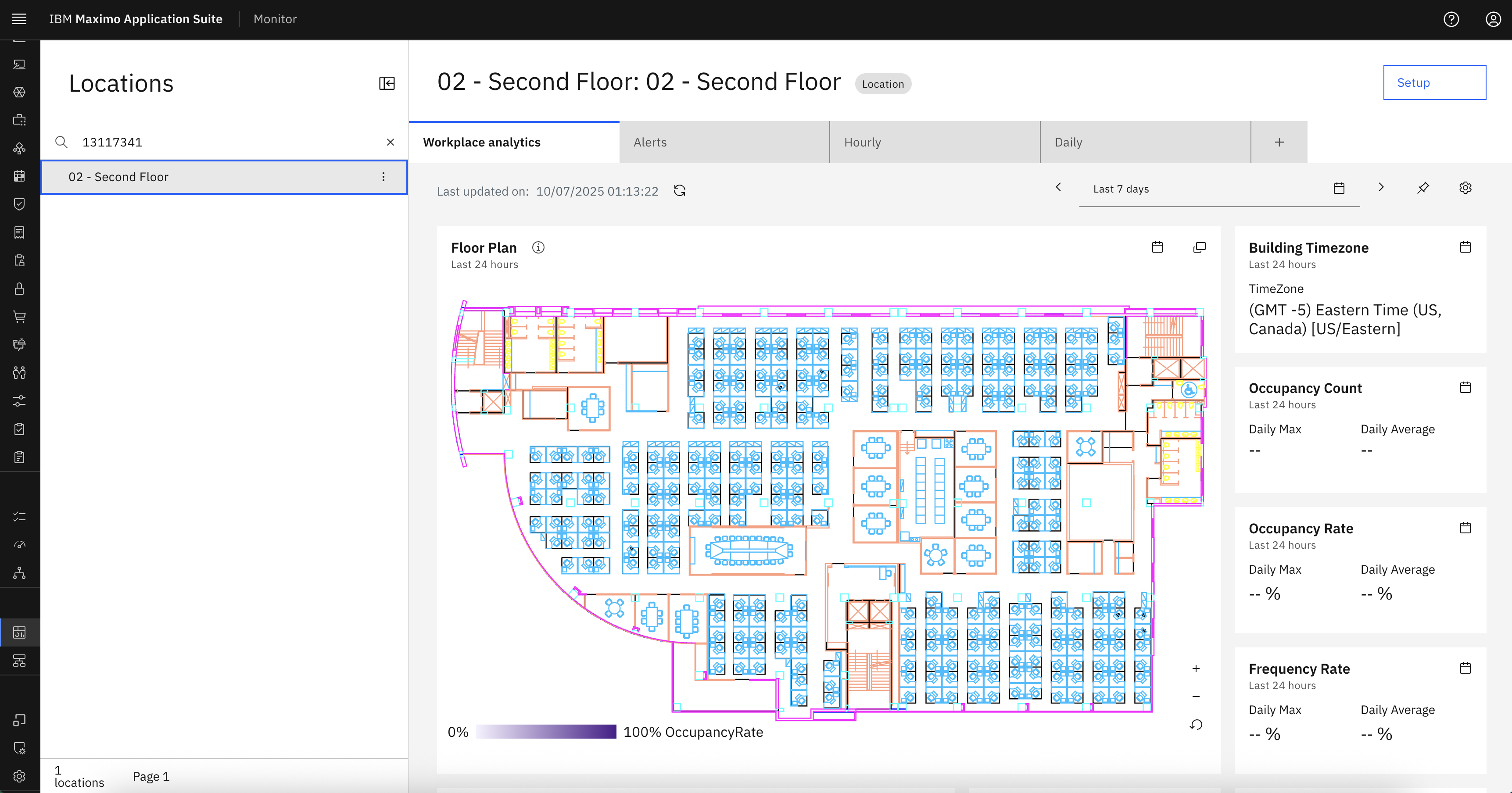Open Frequency Rate card calendar icon

[1465, 668]
